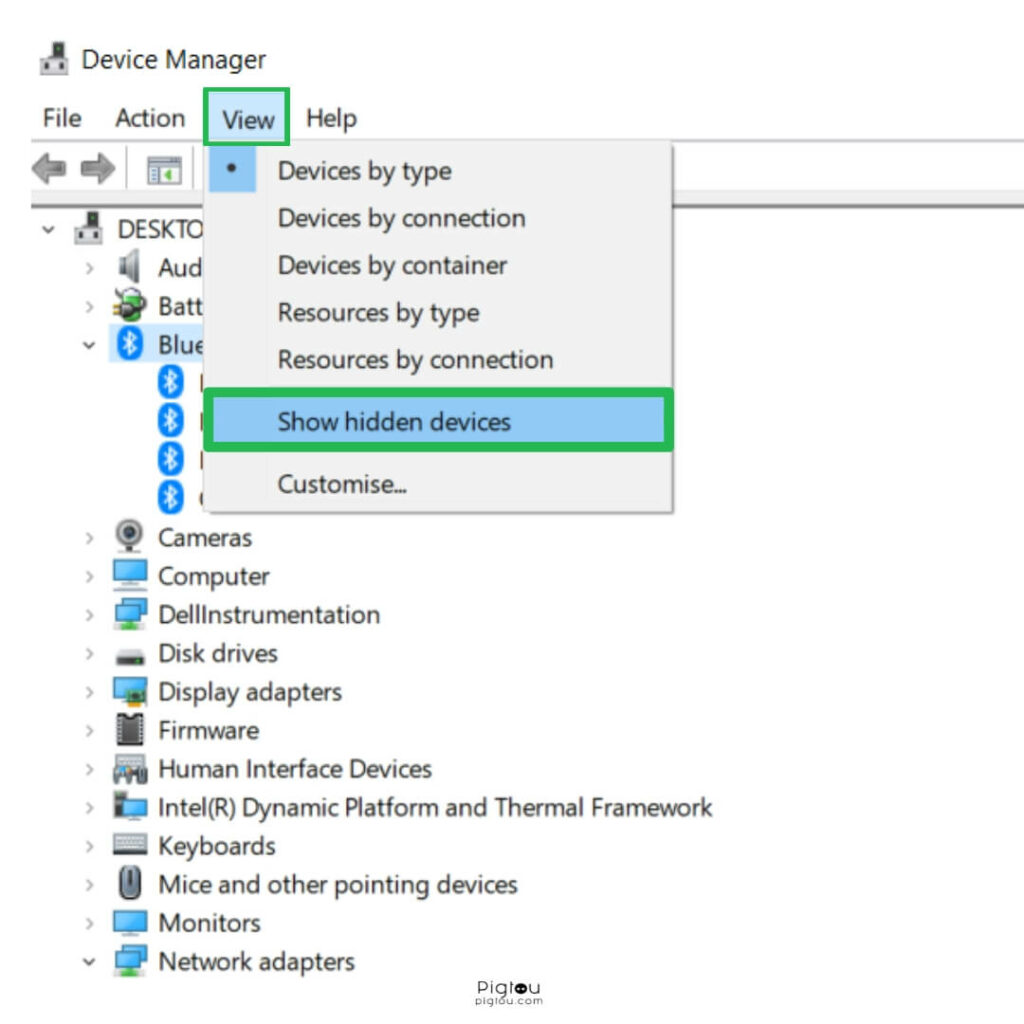Screen dimensions: 1024x1024
Task: Open the File menu
Action: [x=62, y=118]
